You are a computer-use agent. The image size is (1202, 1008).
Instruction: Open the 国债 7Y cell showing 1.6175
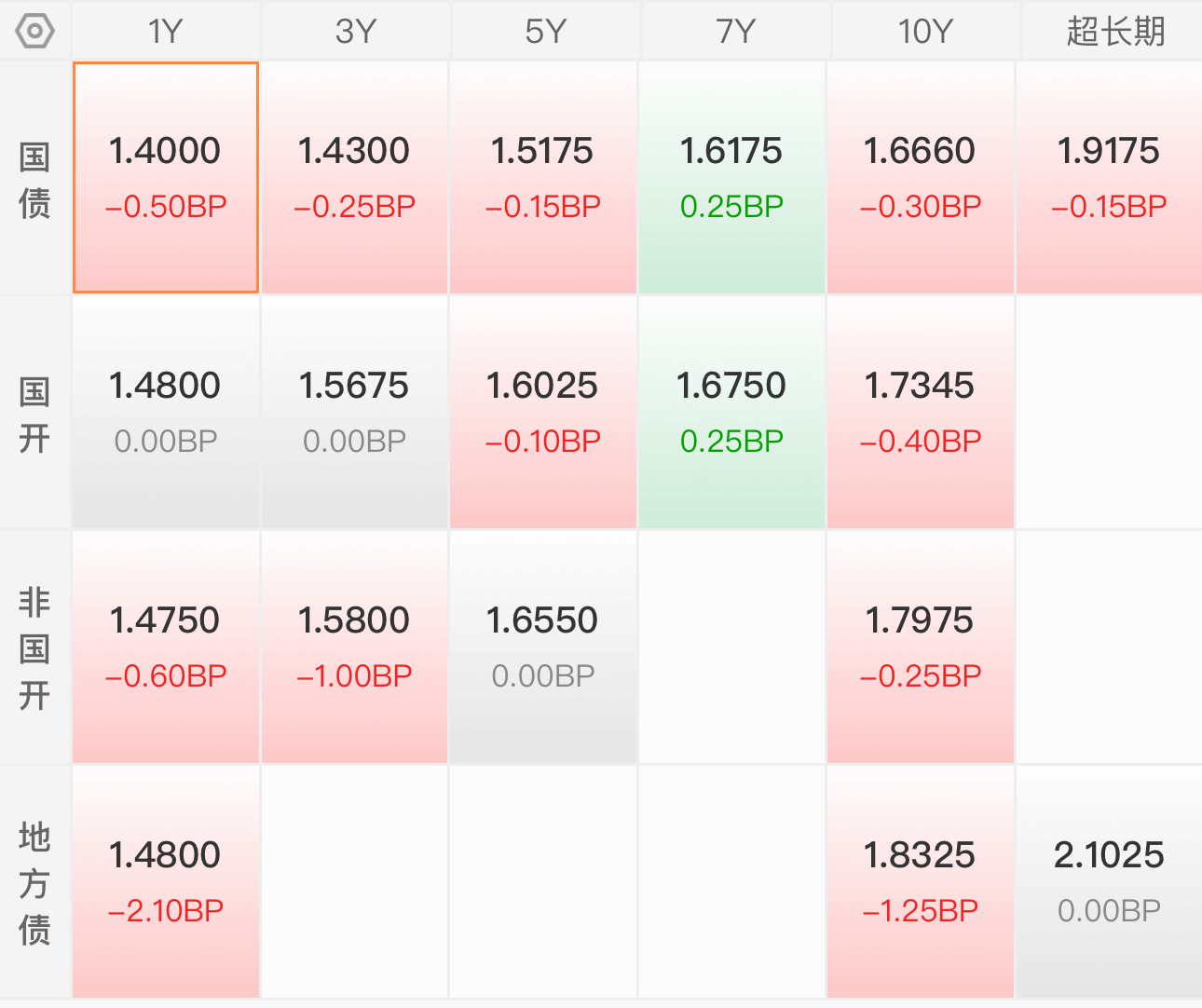pyautogui.click(x=731, y=178)
